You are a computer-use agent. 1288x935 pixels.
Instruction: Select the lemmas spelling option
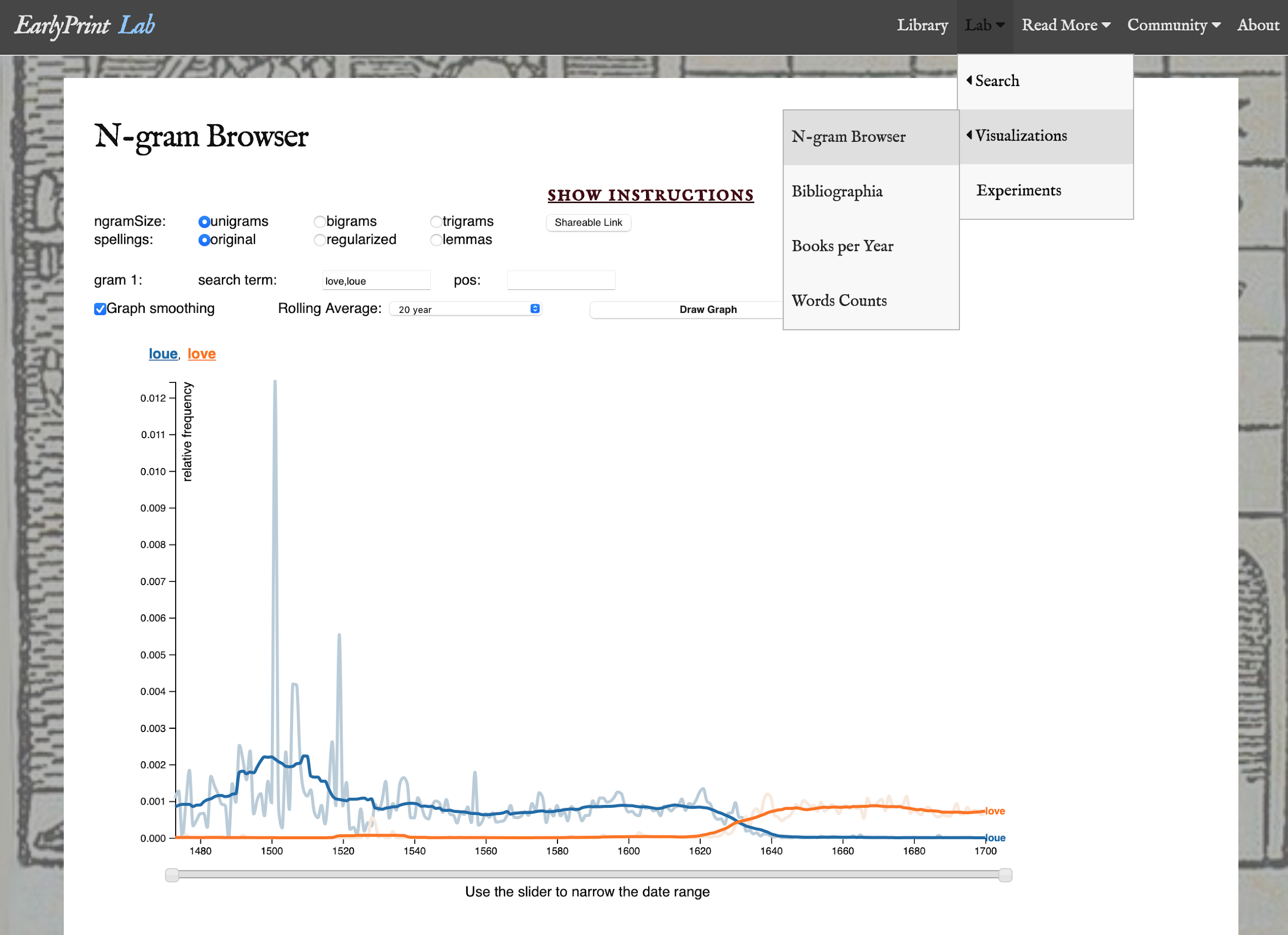[x=435, y=240]
